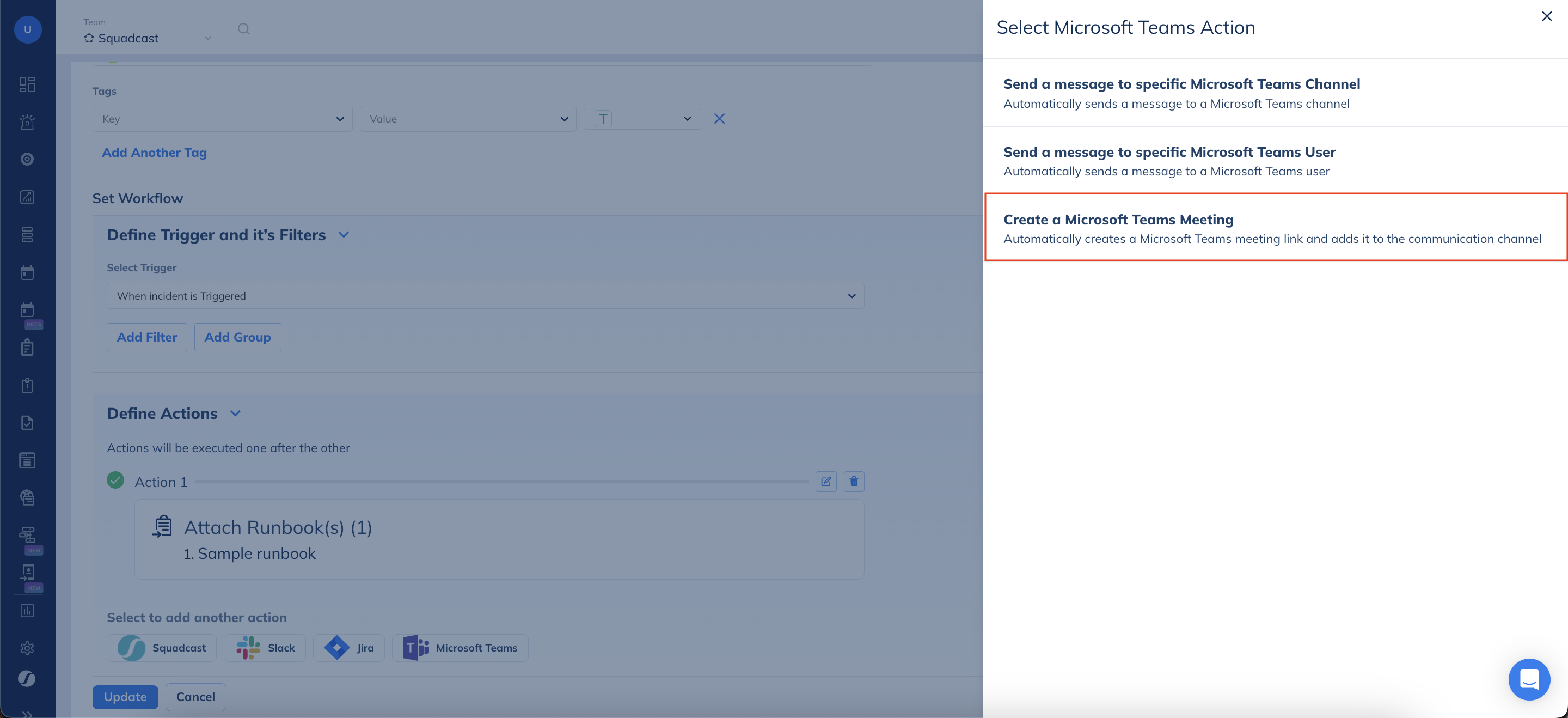Collapse the Define Actions section

235,413
